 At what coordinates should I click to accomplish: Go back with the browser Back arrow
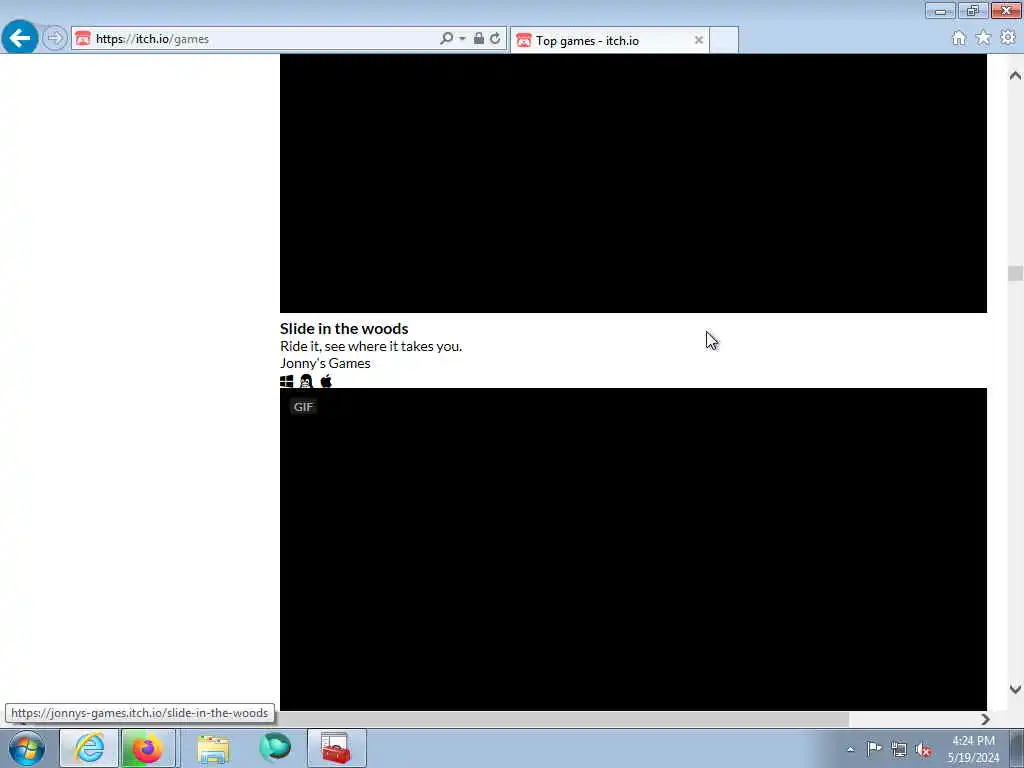(20, 38)
